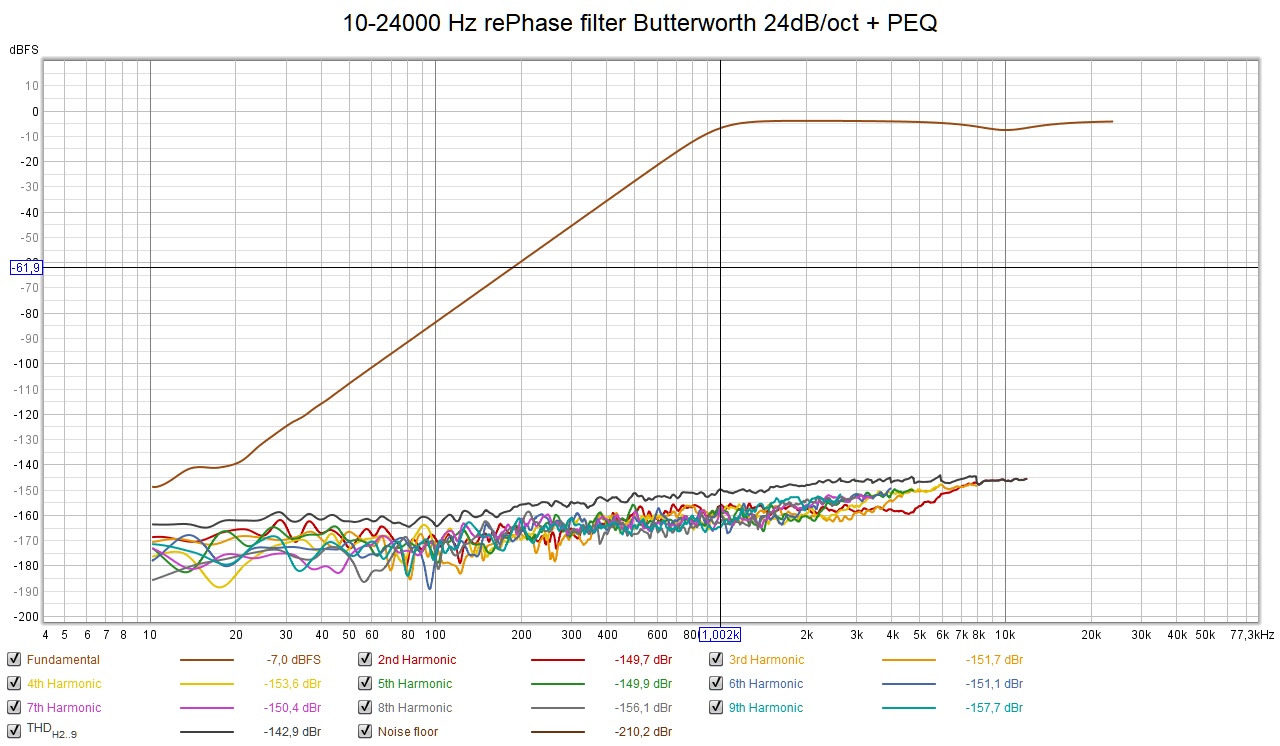Click the 8th Harmonic legend label

click(415, 708)
